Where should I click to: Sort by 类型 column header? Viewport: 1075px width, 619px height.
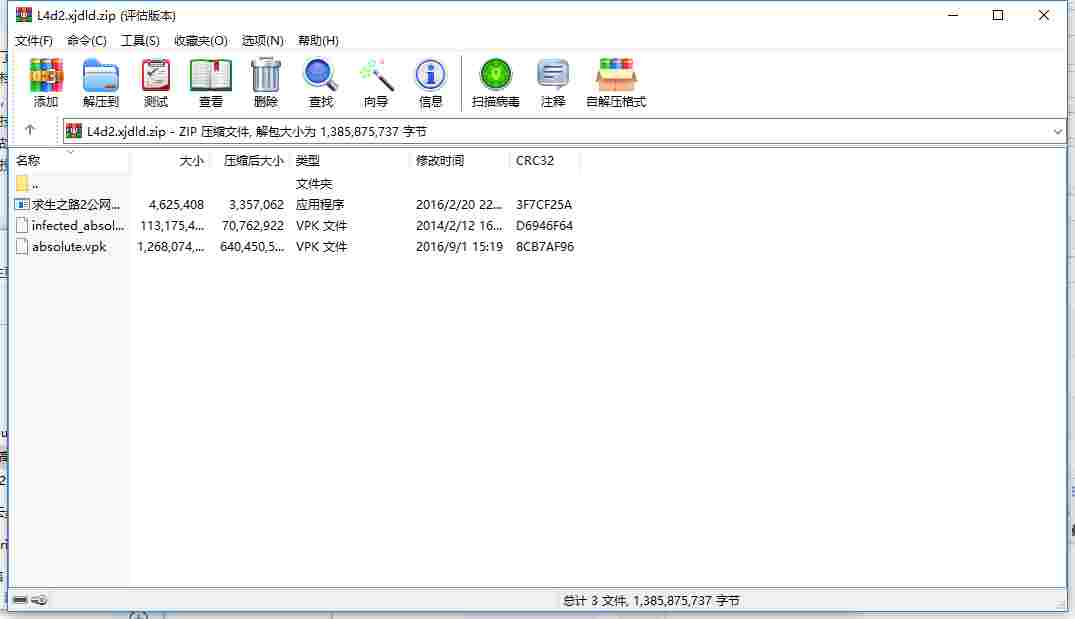350,160
